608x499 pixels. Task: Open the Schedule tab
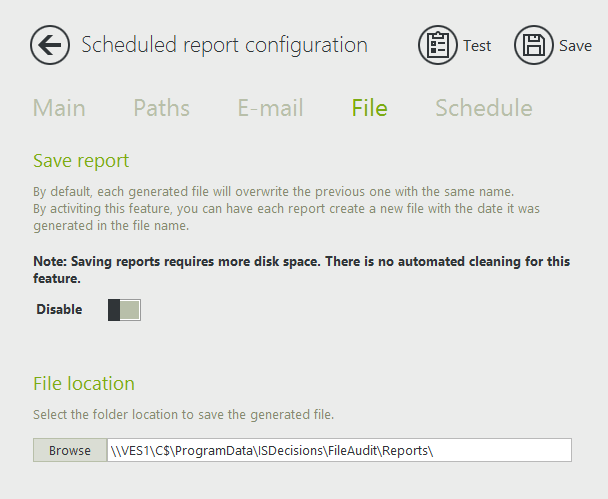pyautogui.click(x=483, y=108)
